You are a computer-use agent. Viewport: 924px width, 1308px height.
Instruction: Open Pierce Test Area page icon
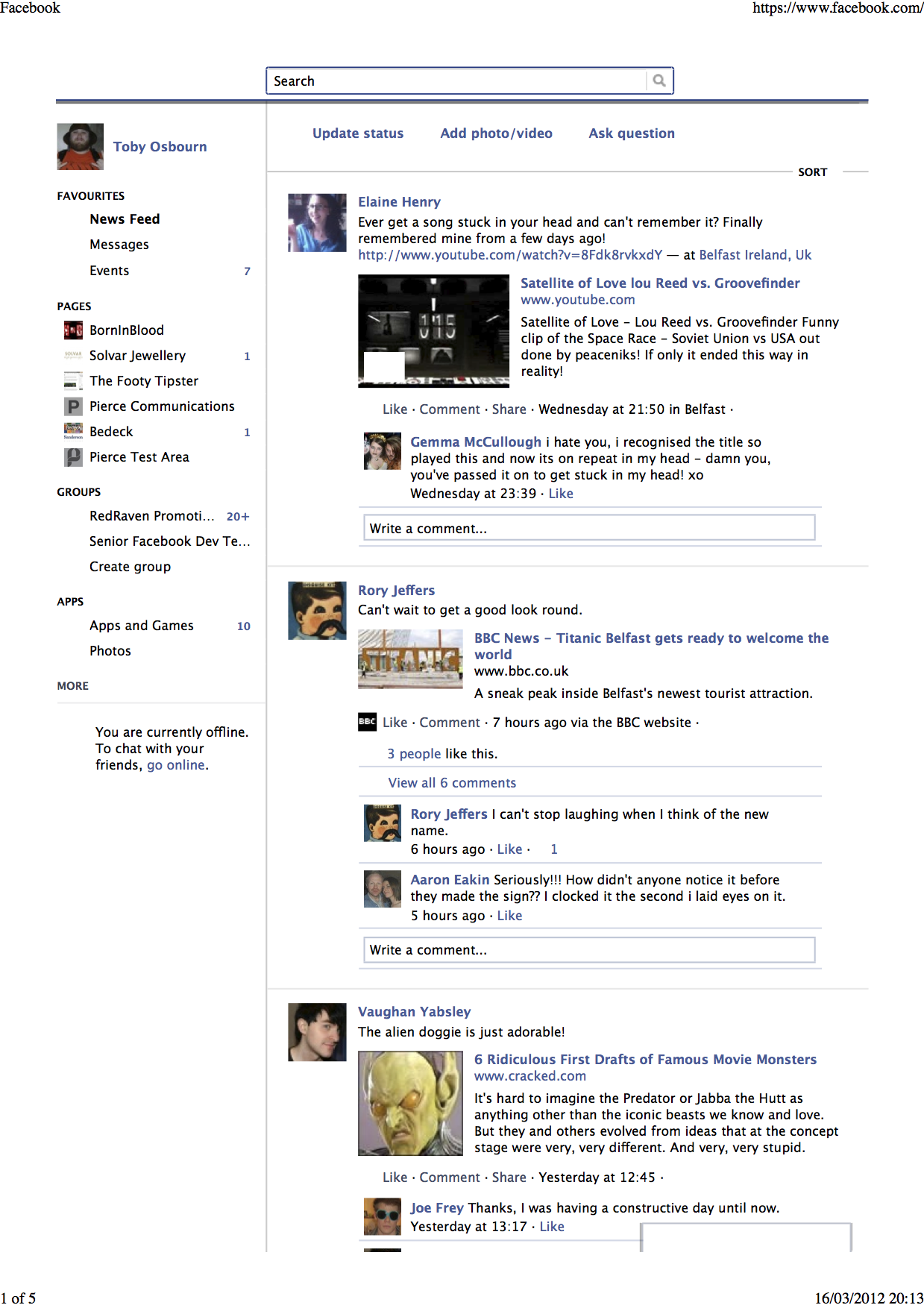73,457
